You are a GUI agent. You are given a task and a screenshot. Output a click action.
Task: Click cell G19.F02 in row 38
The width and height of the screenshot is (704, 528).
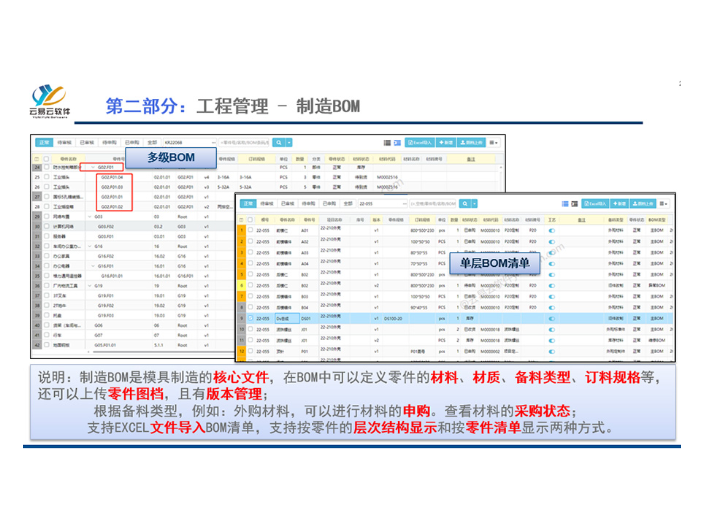106,306
